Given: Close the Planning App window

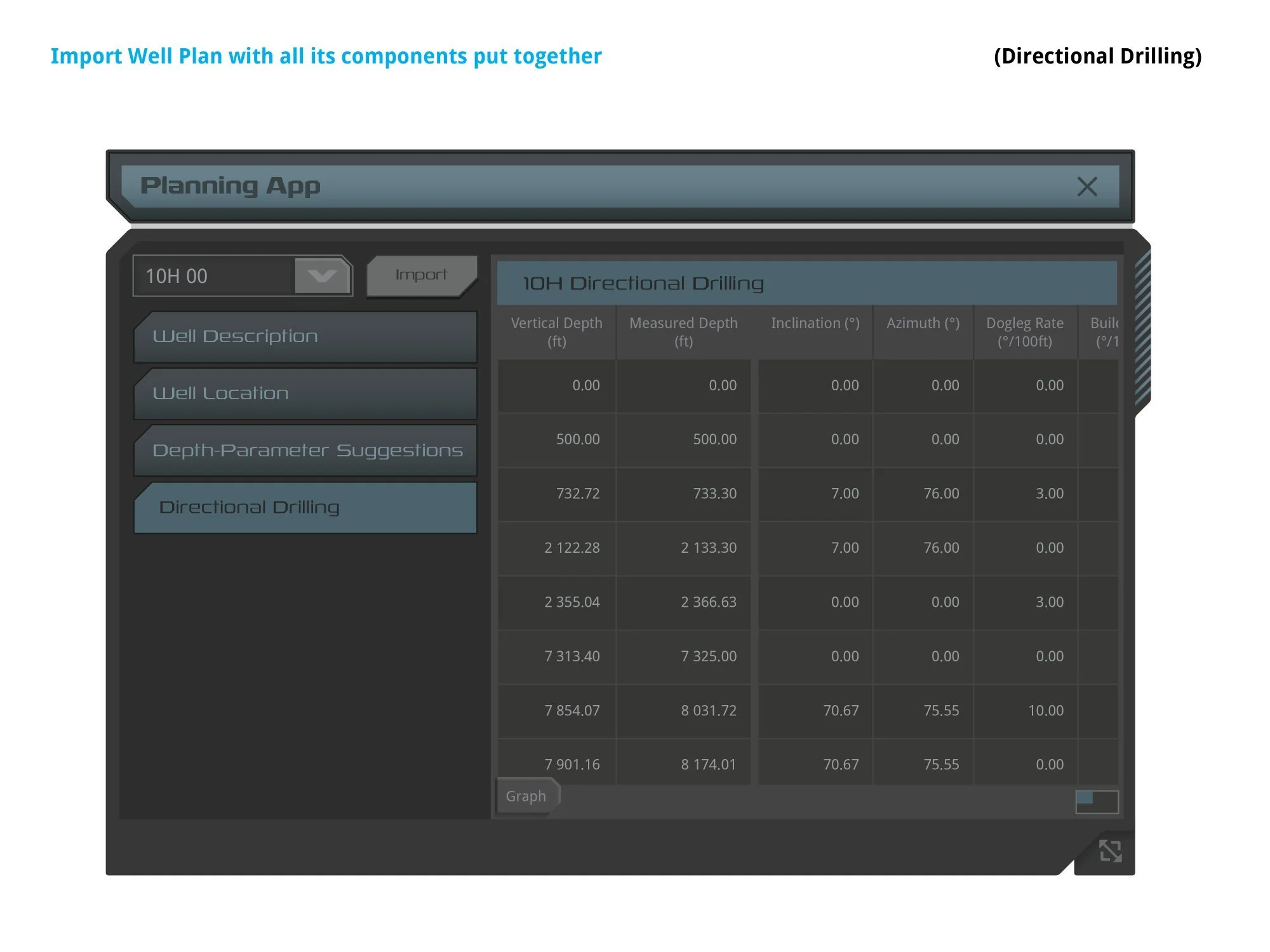Looking at the screenshot, I should 1087,187.
